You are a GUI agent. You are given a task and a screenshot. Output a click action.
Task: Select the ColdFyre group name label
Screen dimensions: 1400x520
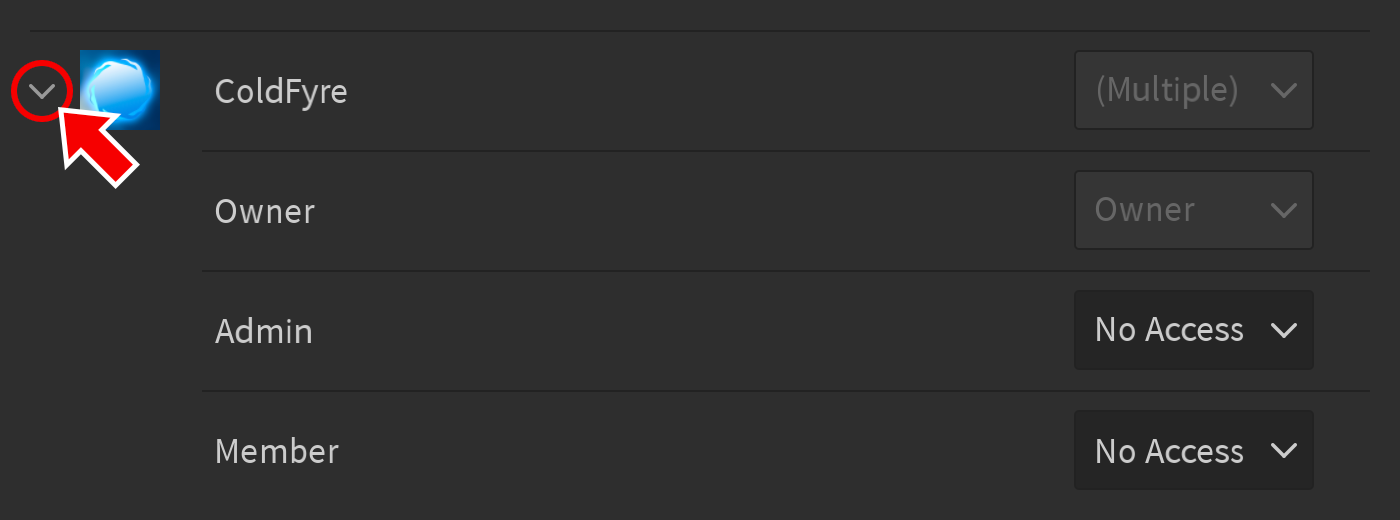click(281, 92)
